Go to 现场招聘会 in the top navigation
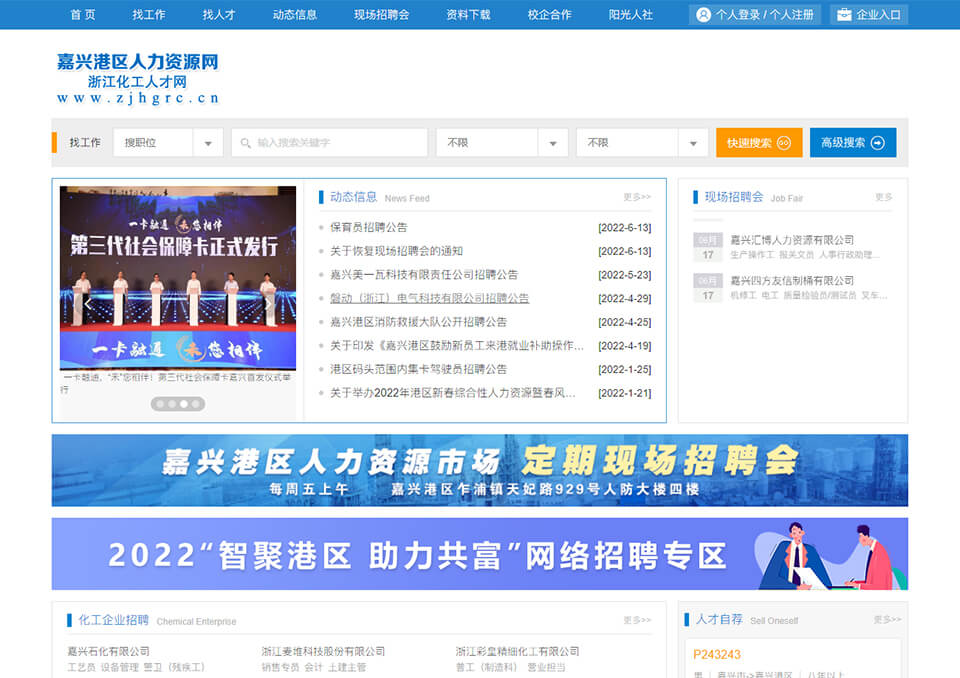960x678 pixels. pos(381,15)
